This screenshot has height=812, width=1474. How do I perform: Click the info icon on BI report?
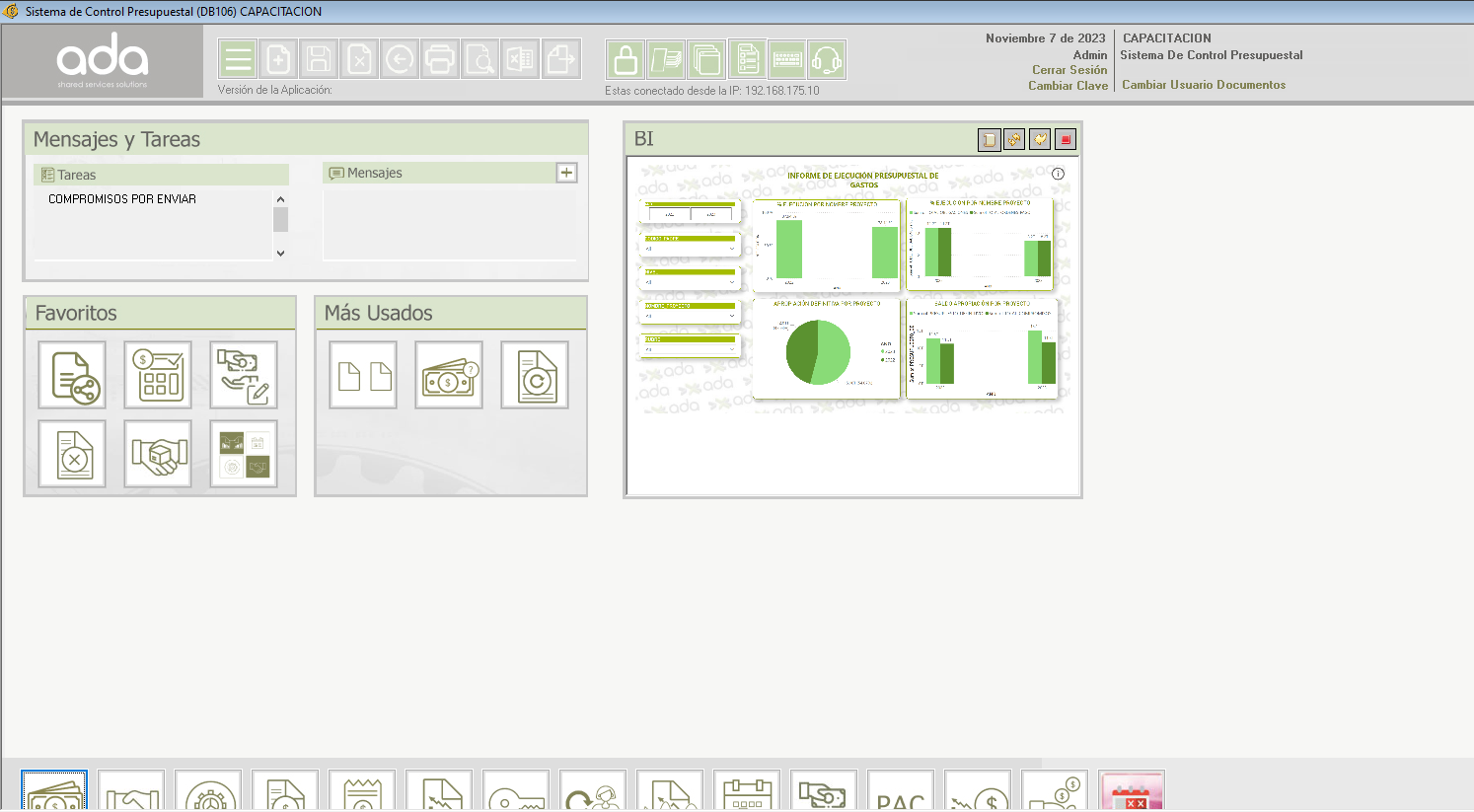click(x=1058, y=174)
